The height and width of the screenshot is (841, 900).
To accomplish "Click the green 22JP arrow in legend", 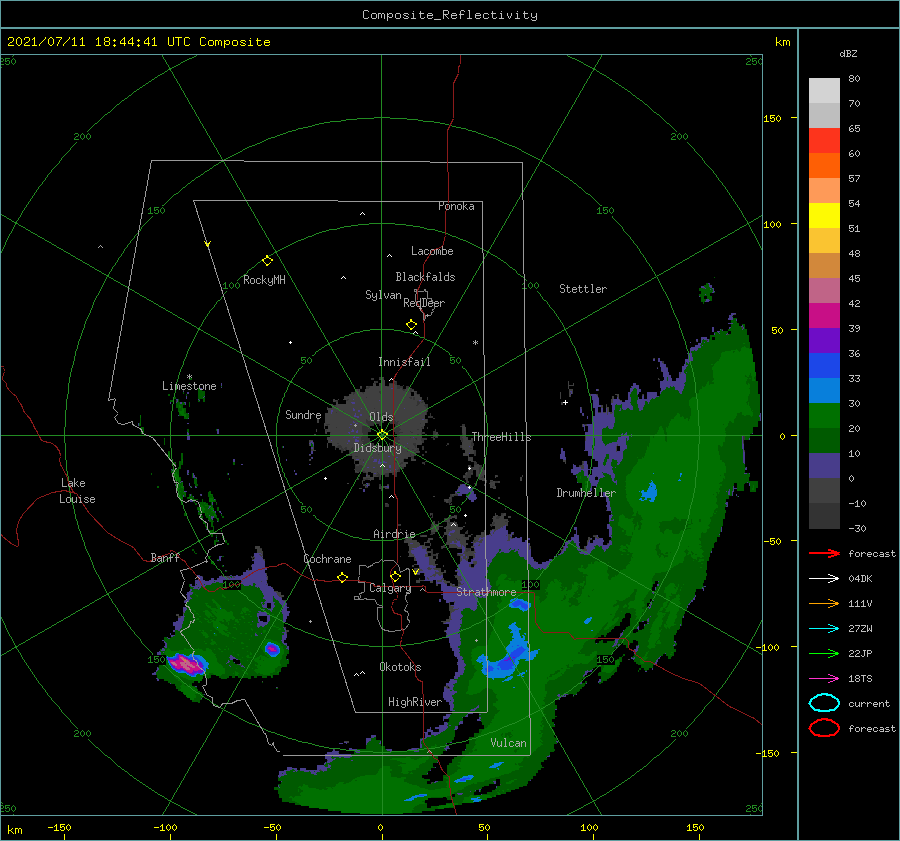I will pyautogui.click(x=824, y=653).
